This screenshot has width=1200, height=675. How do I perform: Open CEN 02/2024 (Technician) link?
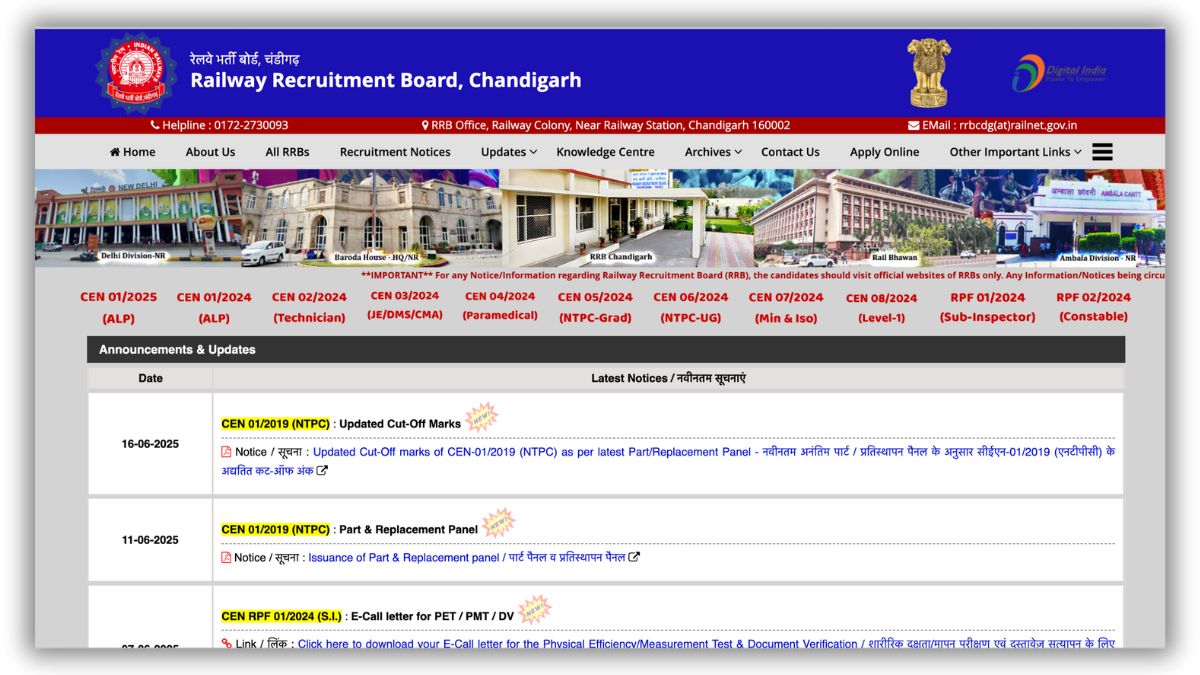click(309, 307)
